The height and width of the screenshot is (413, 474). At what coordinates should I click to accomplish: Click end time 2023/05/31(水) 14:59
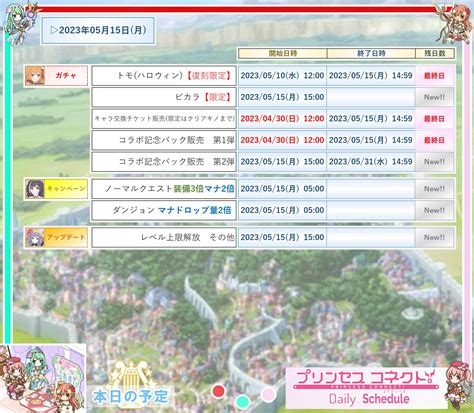pos(371,162)
